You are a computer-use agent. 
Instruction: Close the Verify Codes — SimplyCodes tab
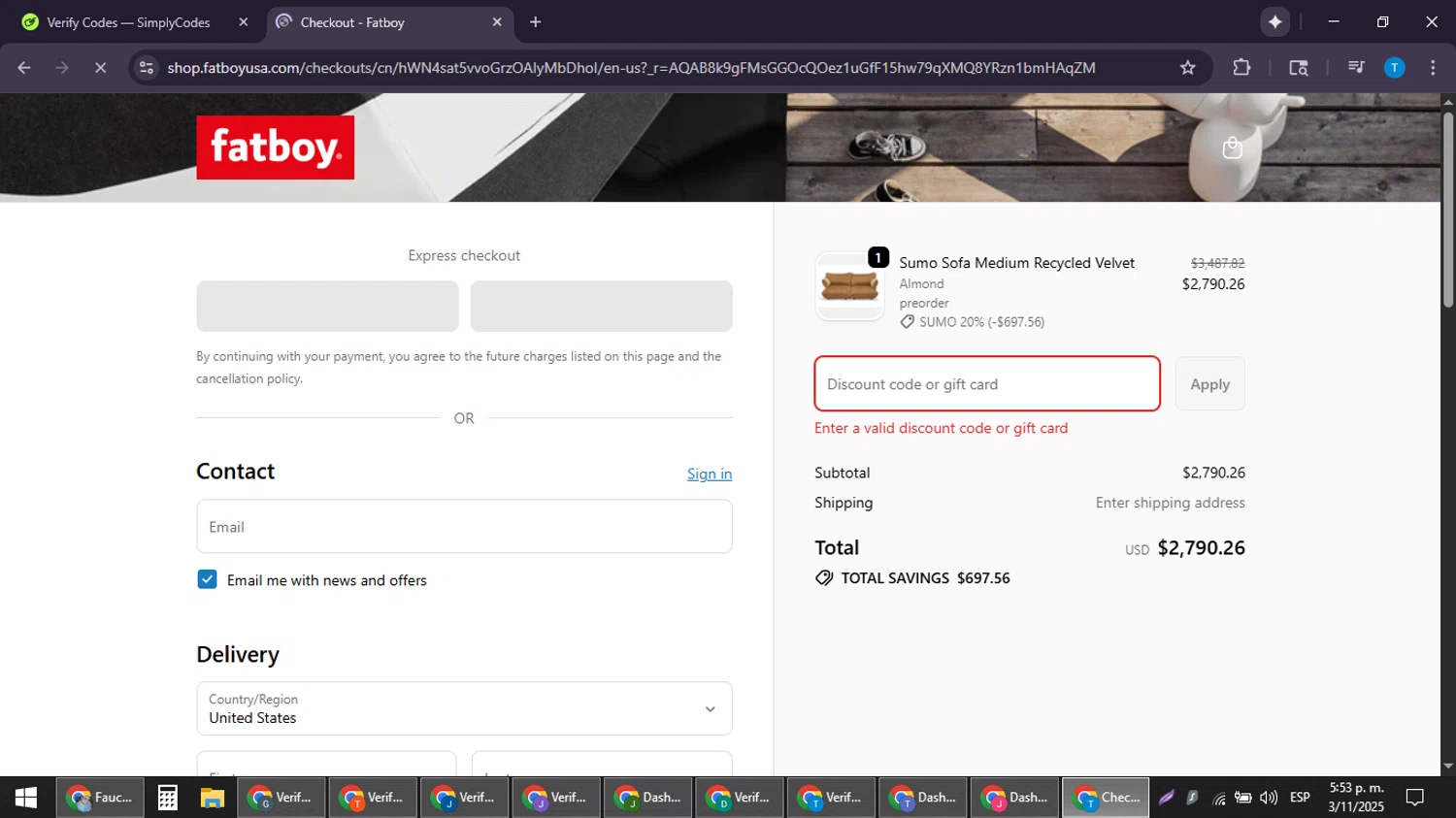click(243, 21)
